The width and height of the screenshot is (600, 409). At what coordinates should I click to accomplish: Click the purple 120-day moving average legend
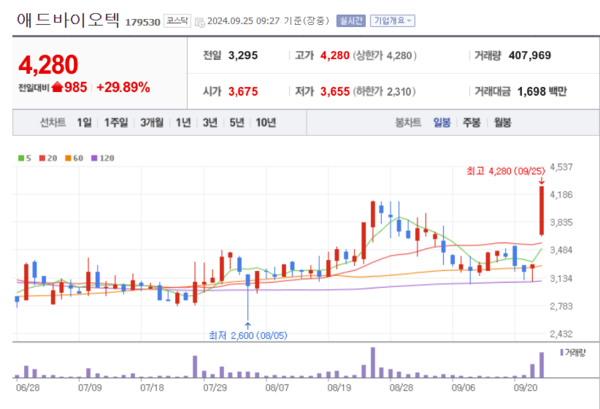103,158
